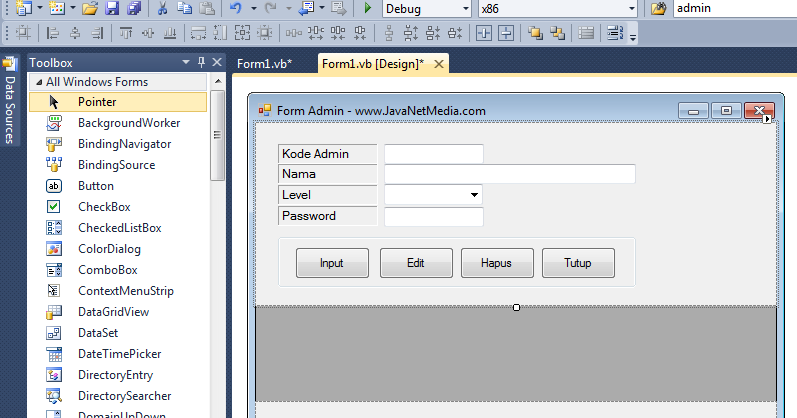Save the current file with floppy icon

point(112,8)
